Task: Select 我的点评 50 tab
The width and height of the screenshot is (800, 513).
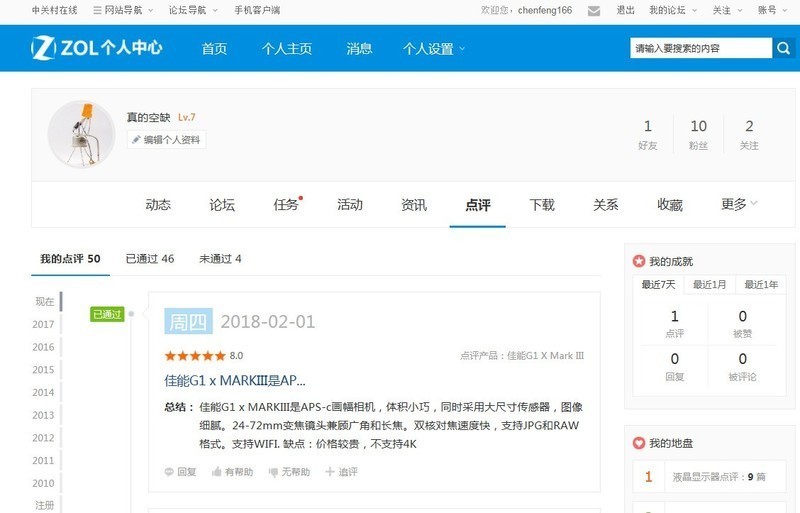Action: coord(70,259)
